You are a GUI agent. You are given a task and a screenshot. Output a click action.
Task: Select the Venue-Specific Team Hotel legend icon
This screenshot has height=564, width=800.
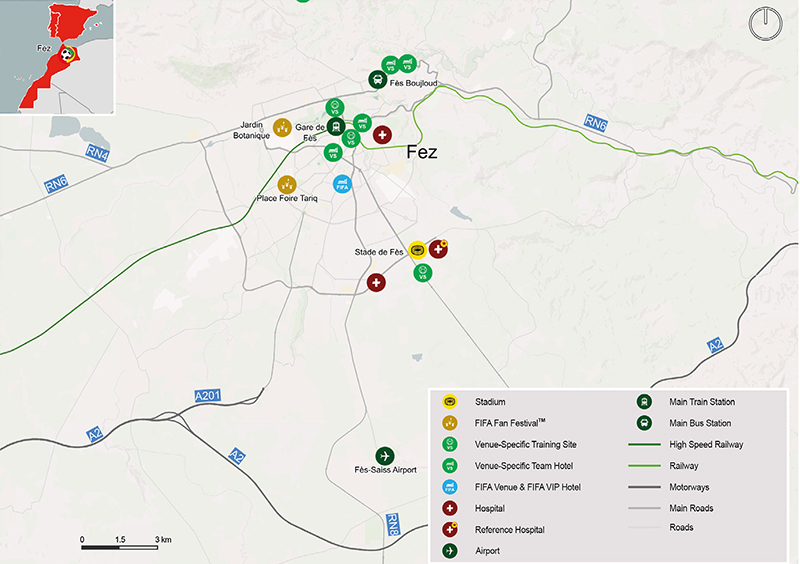[449, 465]
